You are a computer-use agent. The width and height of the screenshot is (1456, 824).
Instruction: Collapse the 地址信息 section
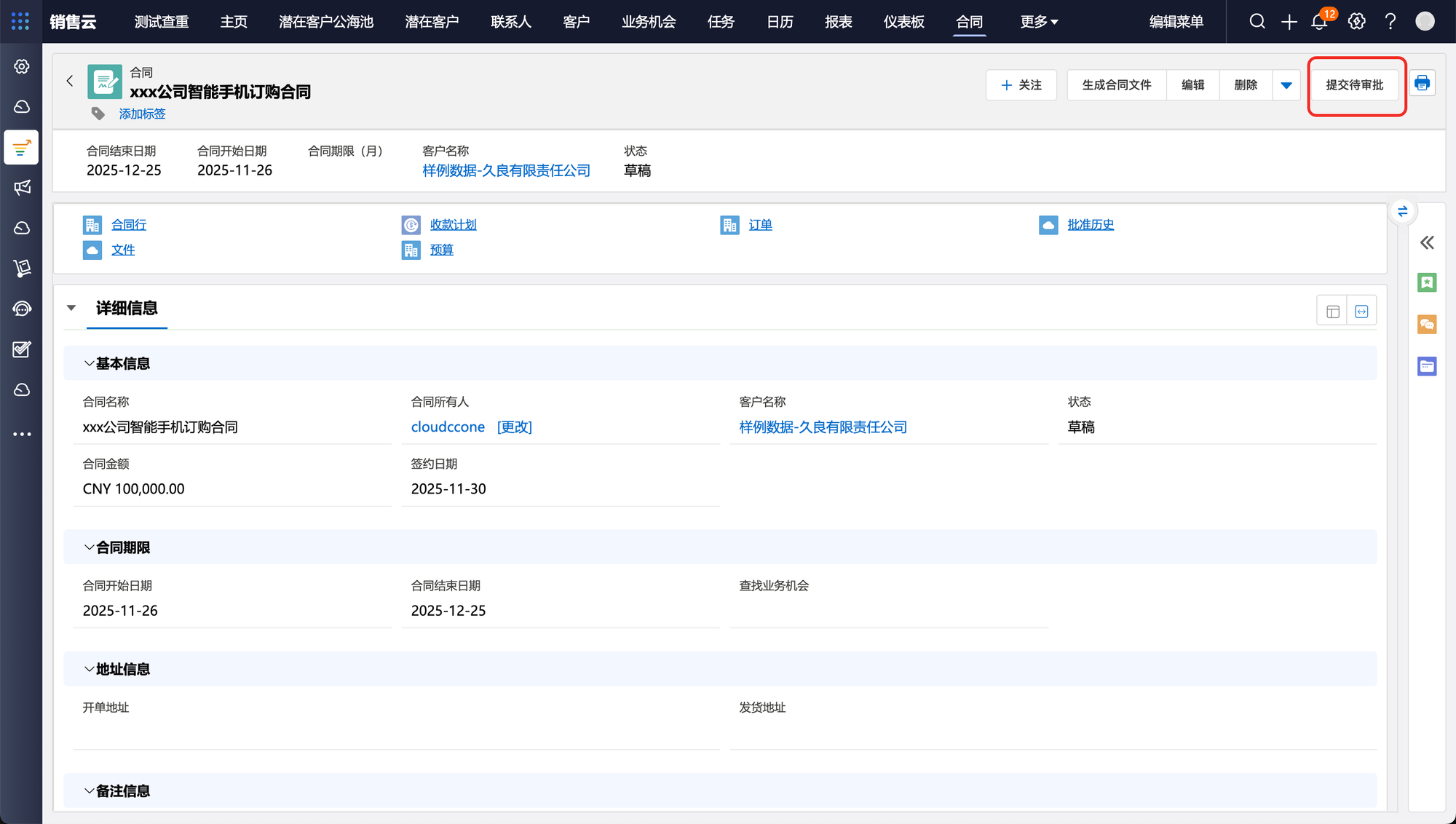(x=89, y=669)
